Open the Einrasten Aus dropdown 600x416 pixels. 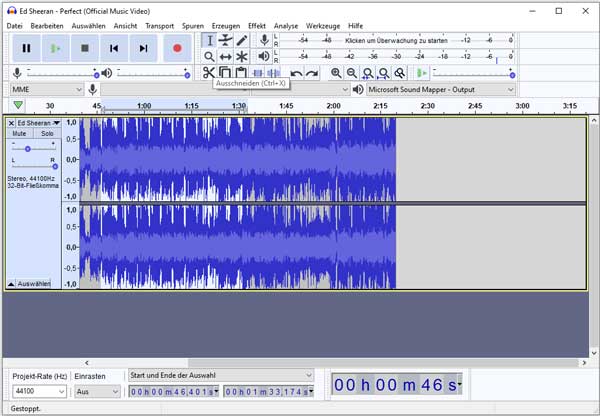97,392
